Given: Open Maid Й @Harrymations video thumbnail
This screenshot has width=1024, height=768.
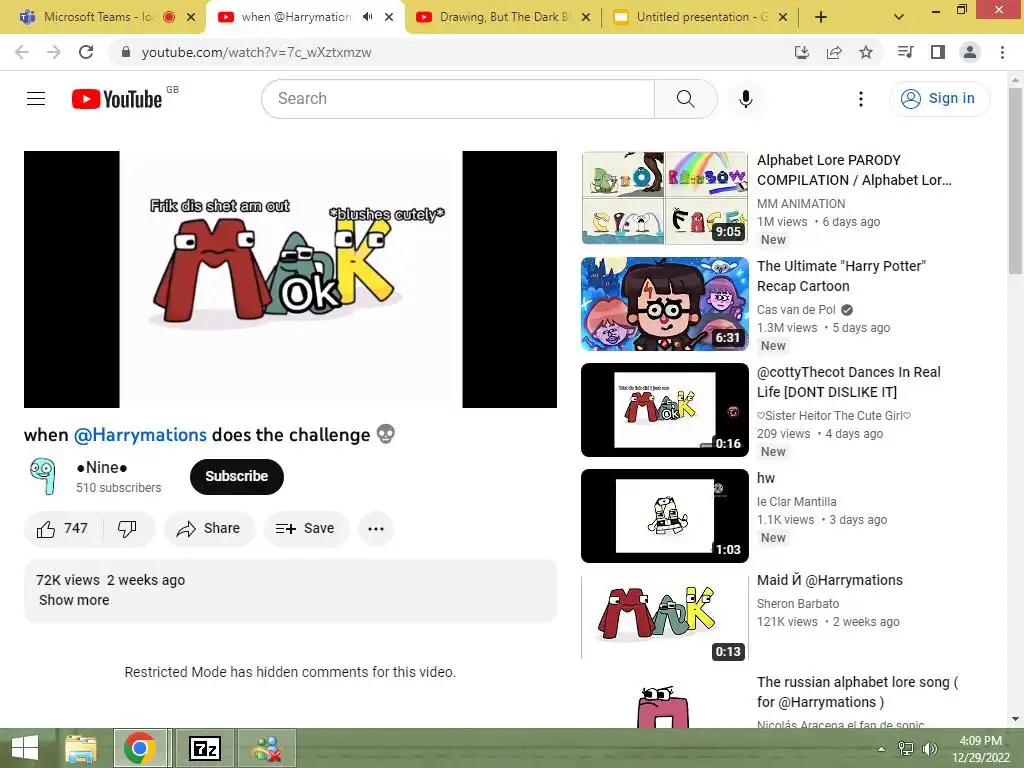Looking at the screenshot, I should [665, 618].
